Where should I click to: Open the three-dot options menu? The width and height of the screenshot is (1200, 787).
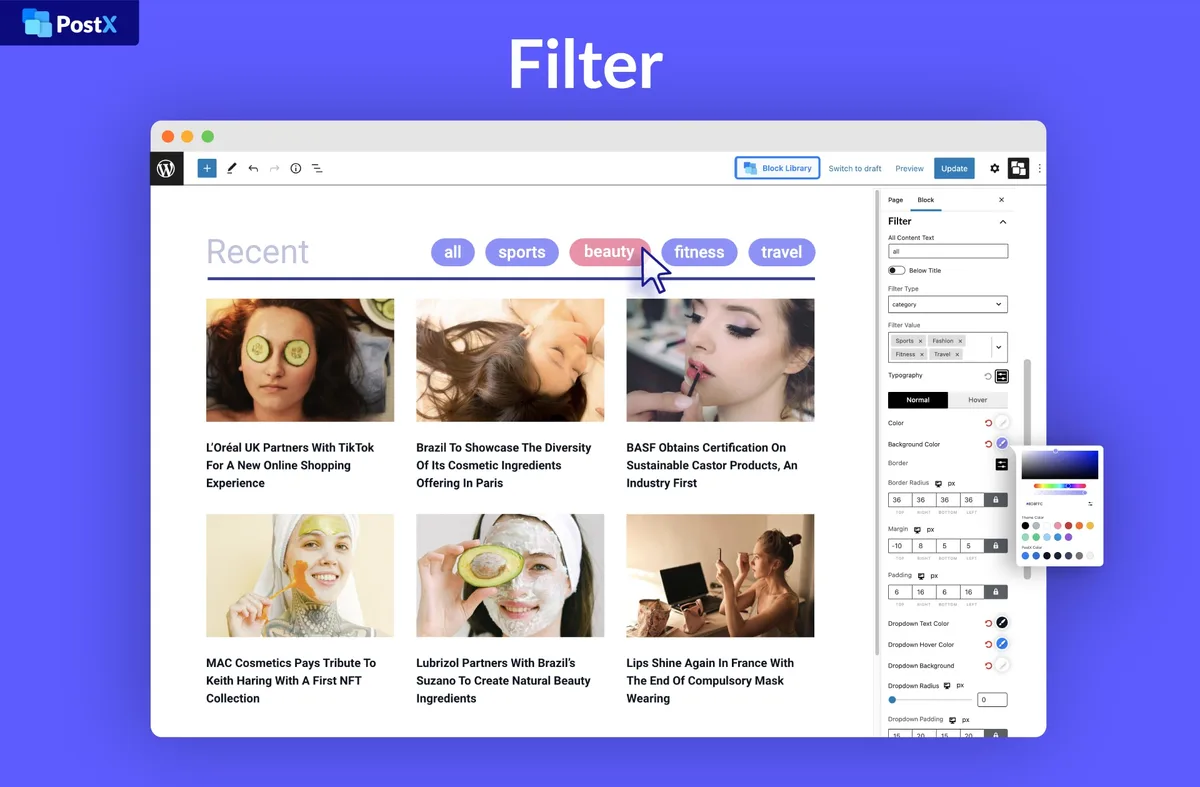click(x=1039, y=168)
